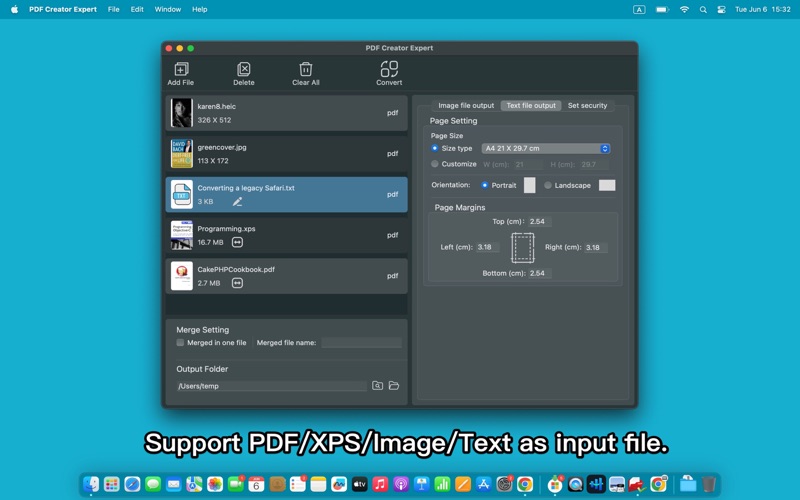The image size is (800, 500).
Task: Click the landscape page preview icon
Action: pyautogui.click(x=607, y=185)
